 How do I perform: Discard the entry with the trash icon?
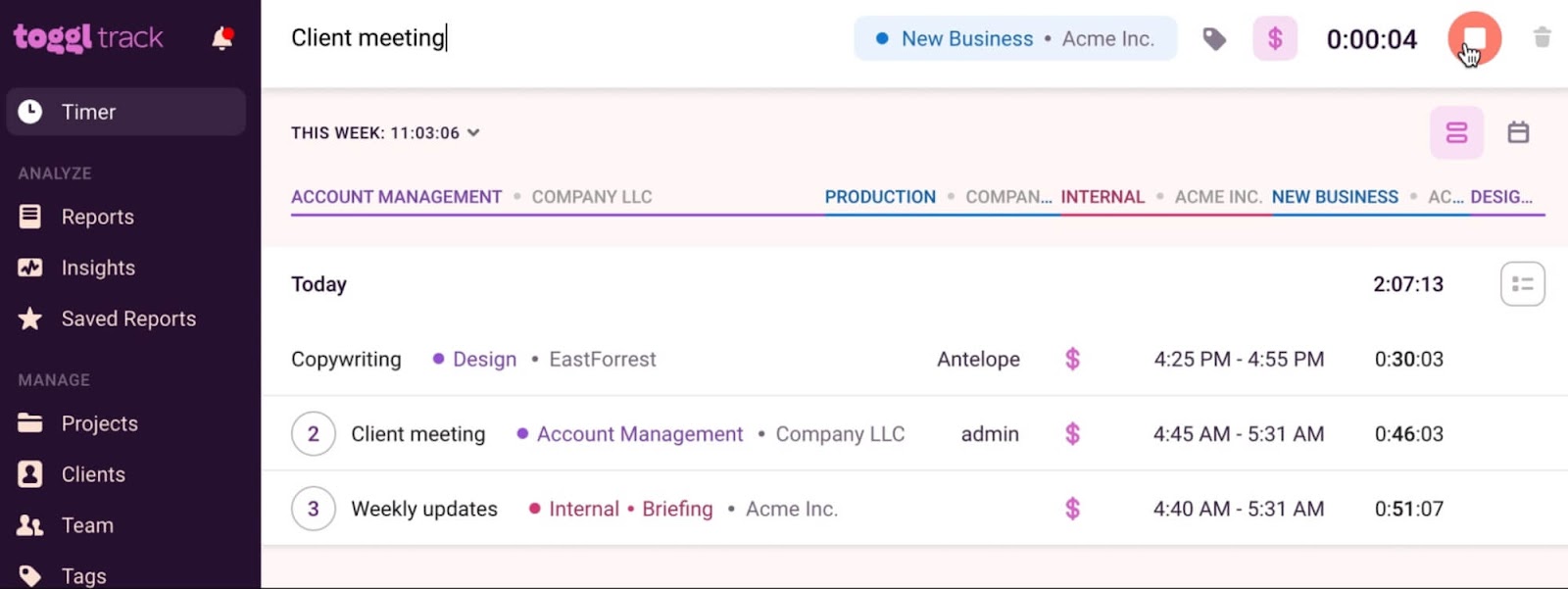click(1543, 37)
